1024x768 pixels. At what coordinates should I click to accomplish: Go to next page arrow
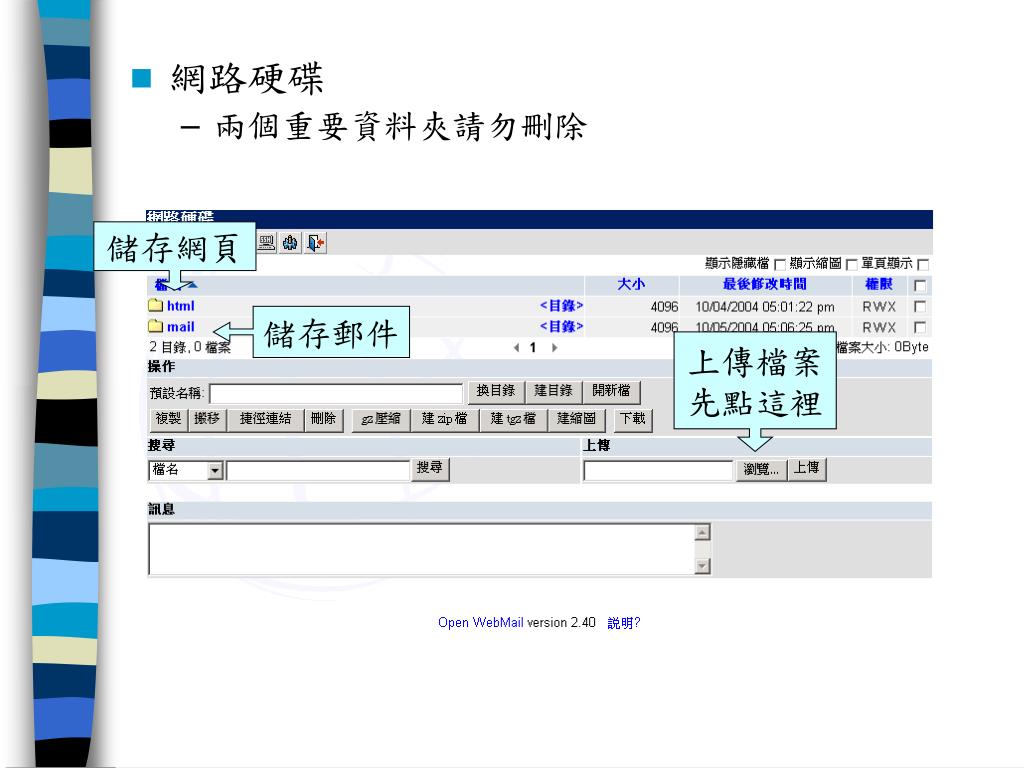pos(554,347)
